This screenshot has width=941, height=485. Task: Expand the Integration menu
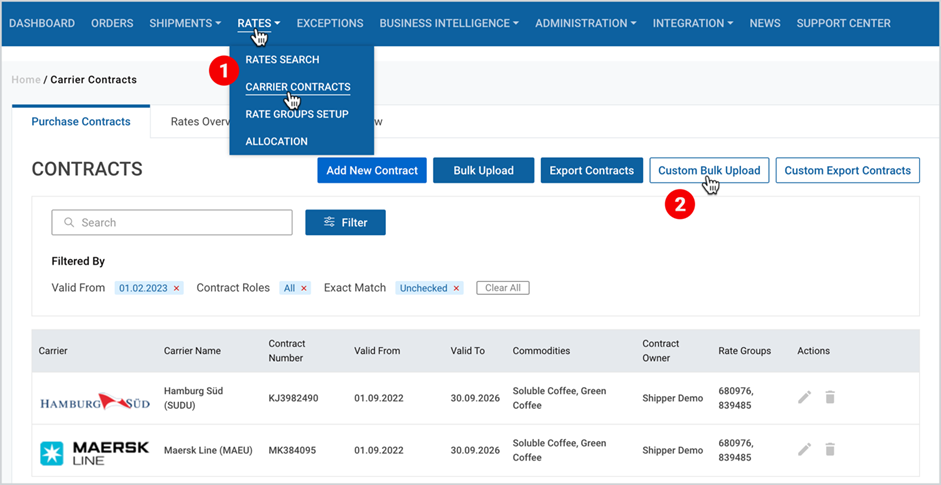693,23
